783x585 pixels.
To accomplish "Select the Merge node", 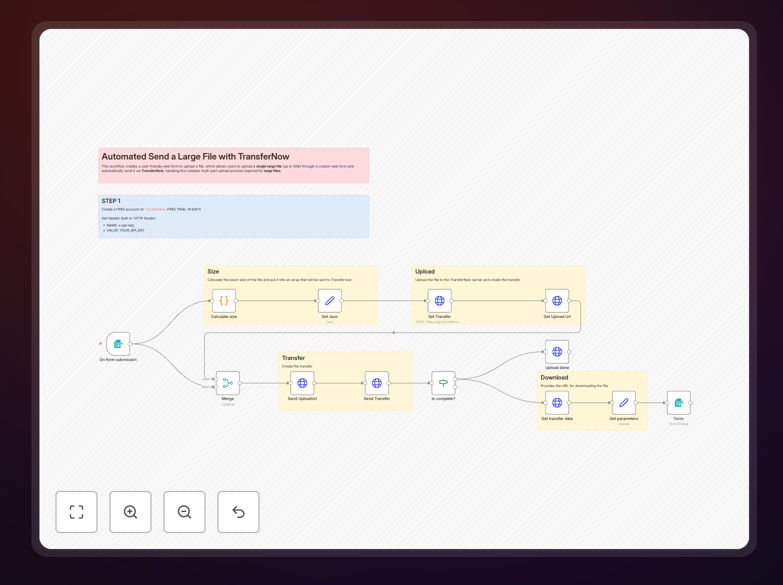I will (x=228, y=383).
